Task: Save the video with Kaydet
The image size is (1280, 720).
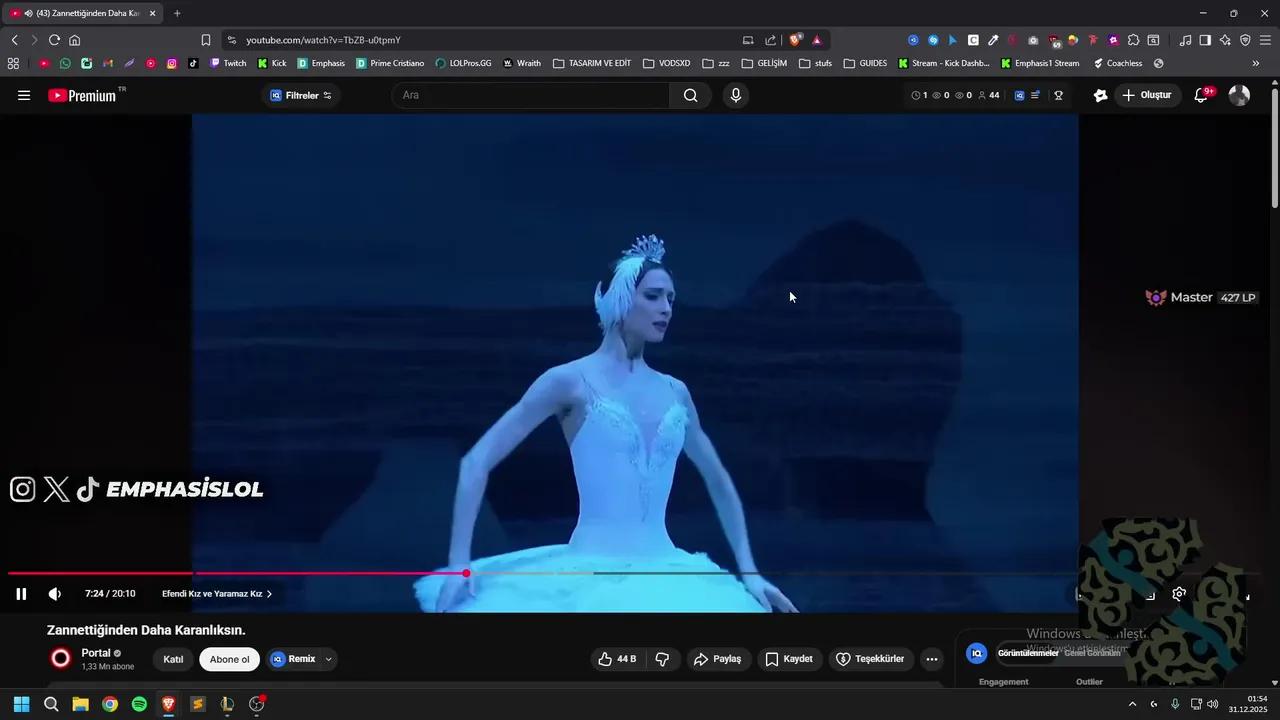Action: point(789,659)
